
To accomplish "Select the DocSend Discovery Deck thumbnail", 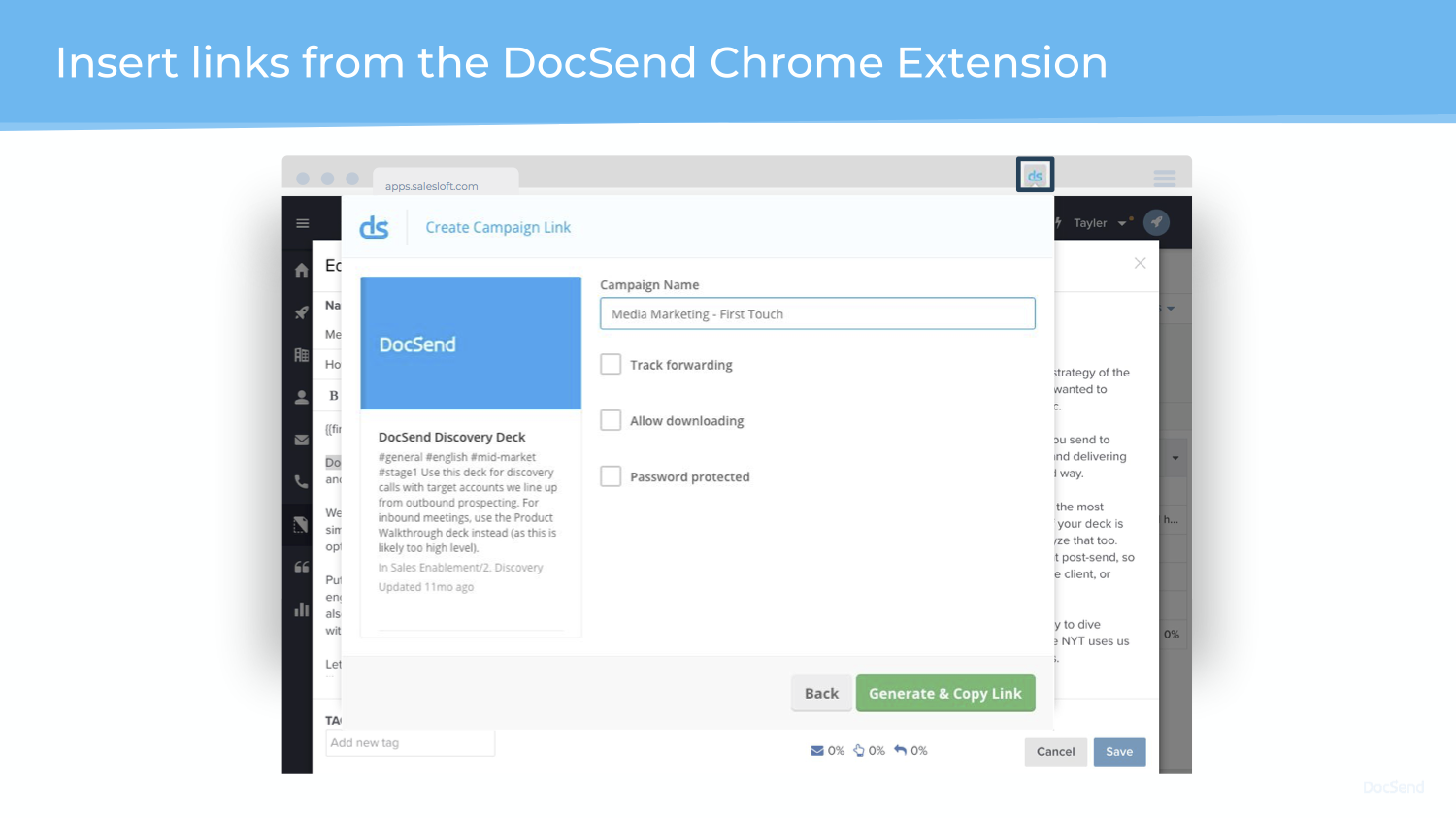I will pos(471,344).
